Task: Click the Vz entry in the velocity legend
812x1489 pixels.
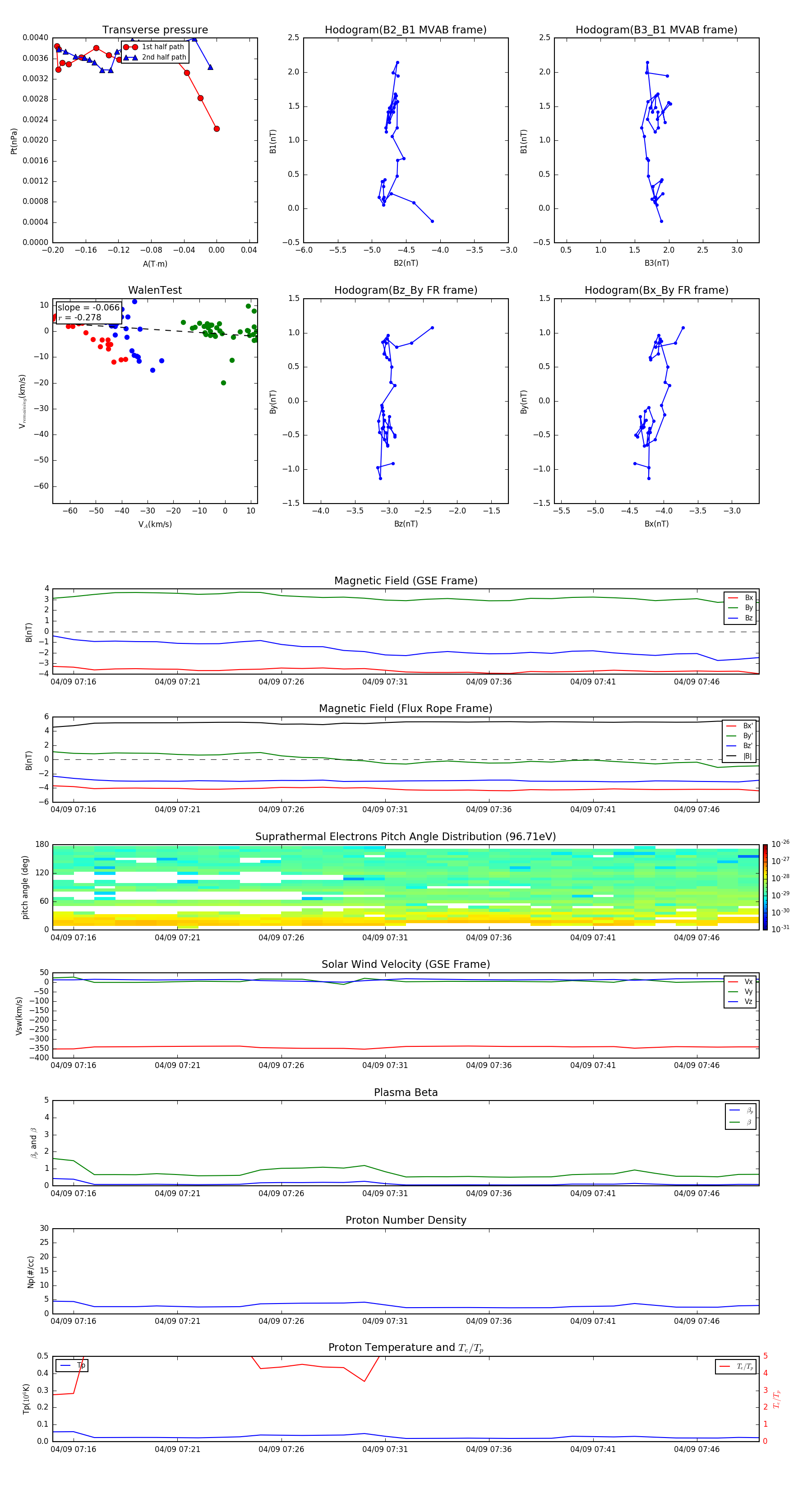Action: 741,1001
